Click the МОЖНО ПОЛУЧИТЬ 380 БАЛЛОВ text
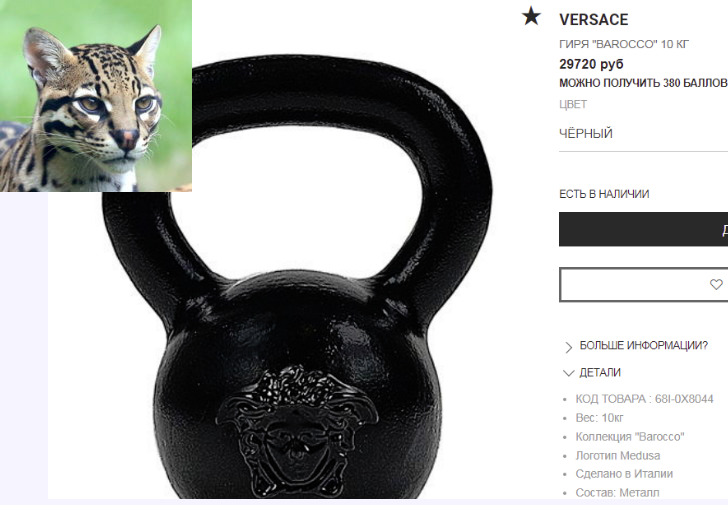This screenshot has width=728, height=505. coord(644,83)
